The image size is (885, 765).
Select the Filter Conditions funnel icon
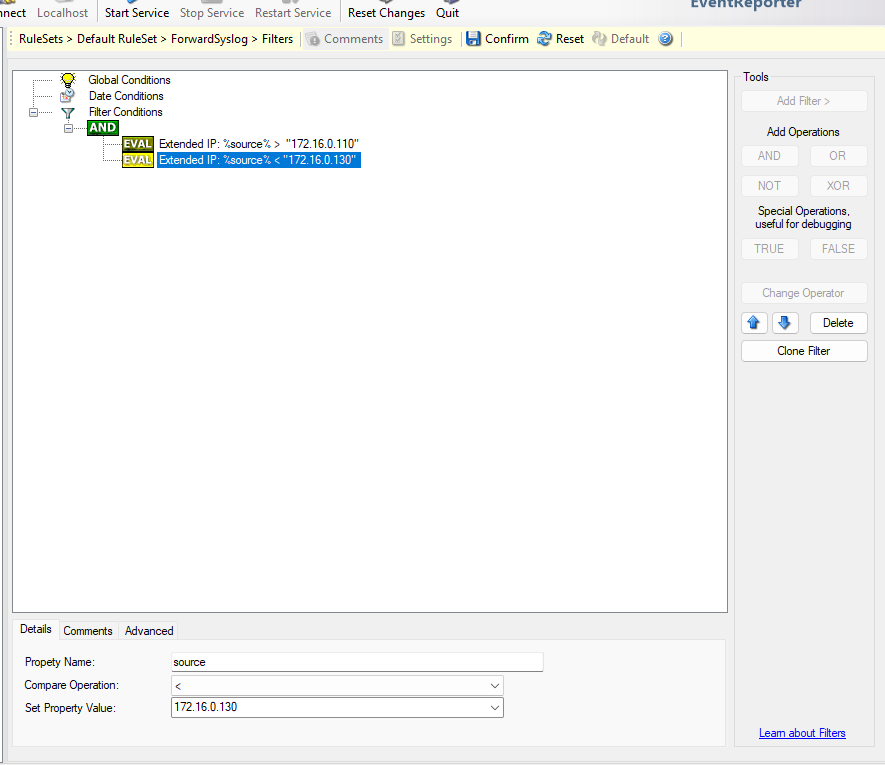[68, 112]
